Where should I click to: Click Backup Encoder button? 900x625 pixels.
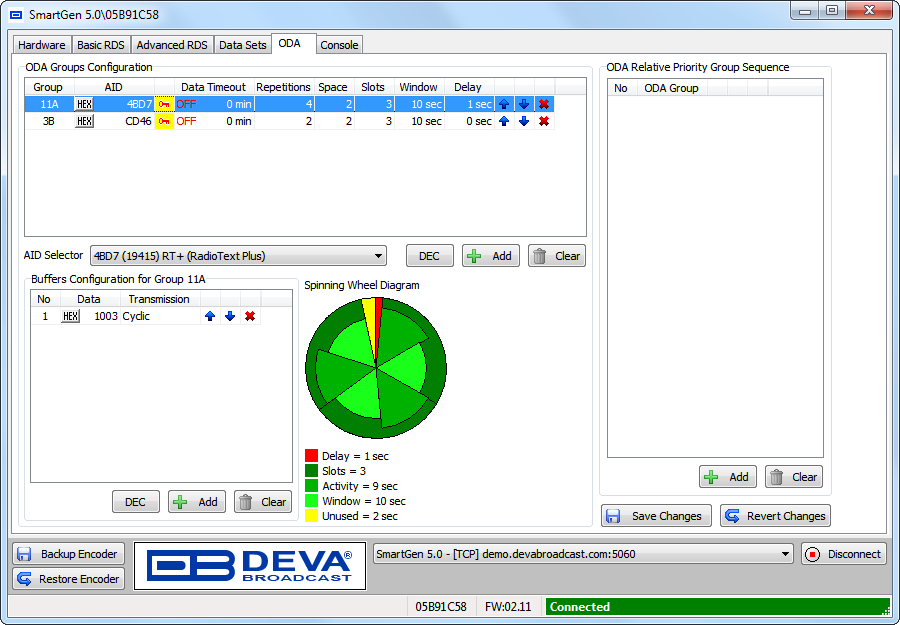click(69, 554)
